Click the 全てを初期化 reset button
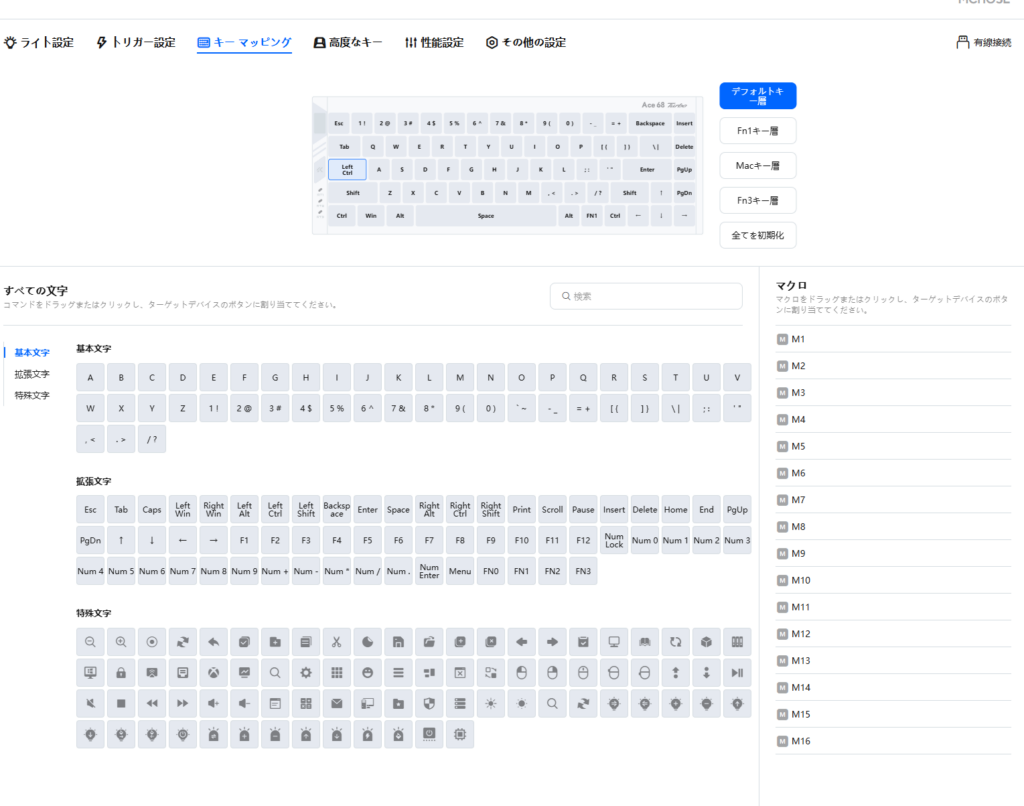This screenshot has height=806, width=1024. coord(757,236)
